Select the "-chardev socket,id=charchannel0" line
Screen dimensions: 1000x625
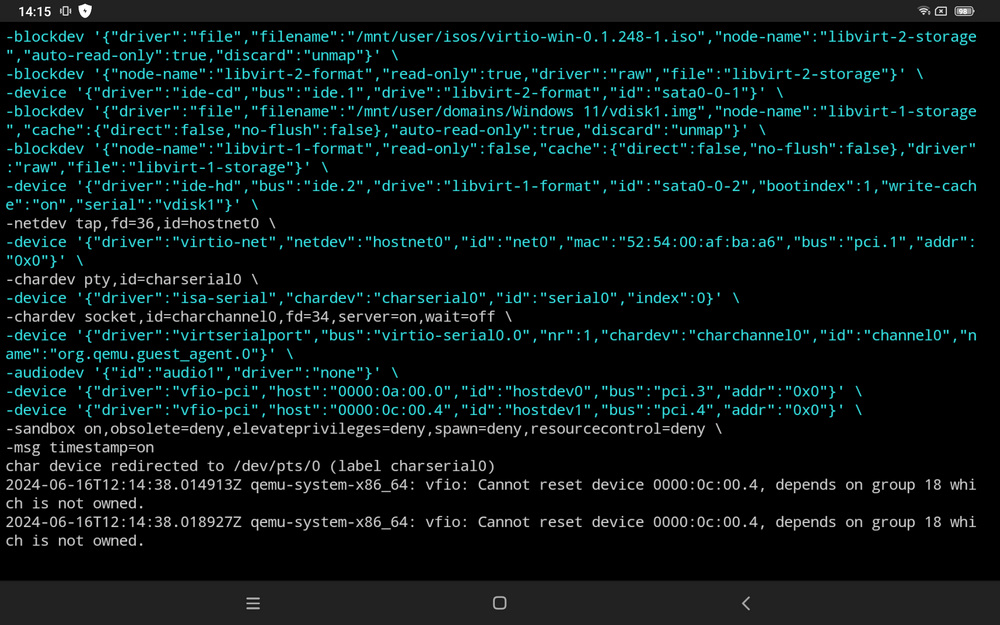tap(258, 316)
